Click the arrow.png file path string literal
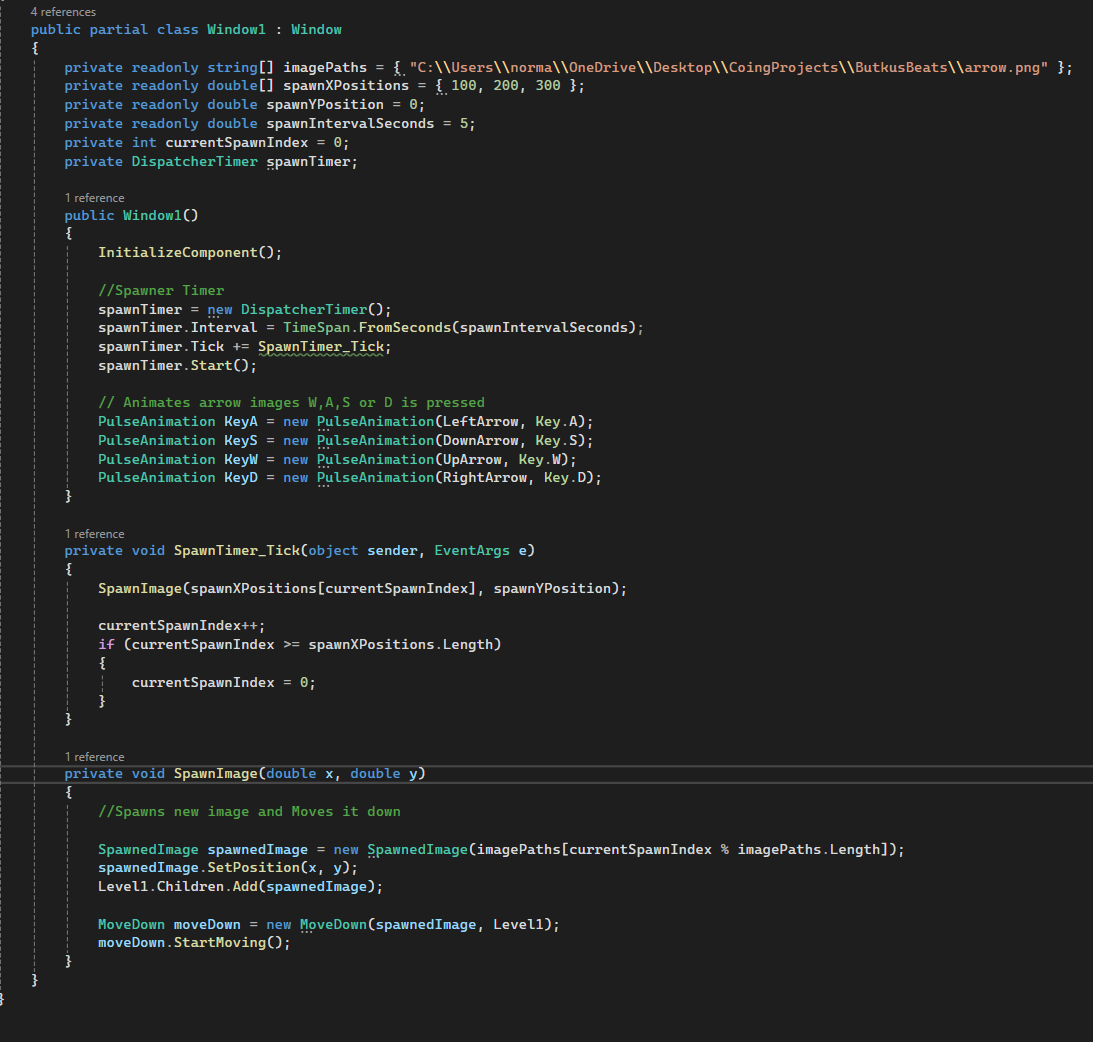Viewport: 1093px width, 1042px height. (728, 68)
